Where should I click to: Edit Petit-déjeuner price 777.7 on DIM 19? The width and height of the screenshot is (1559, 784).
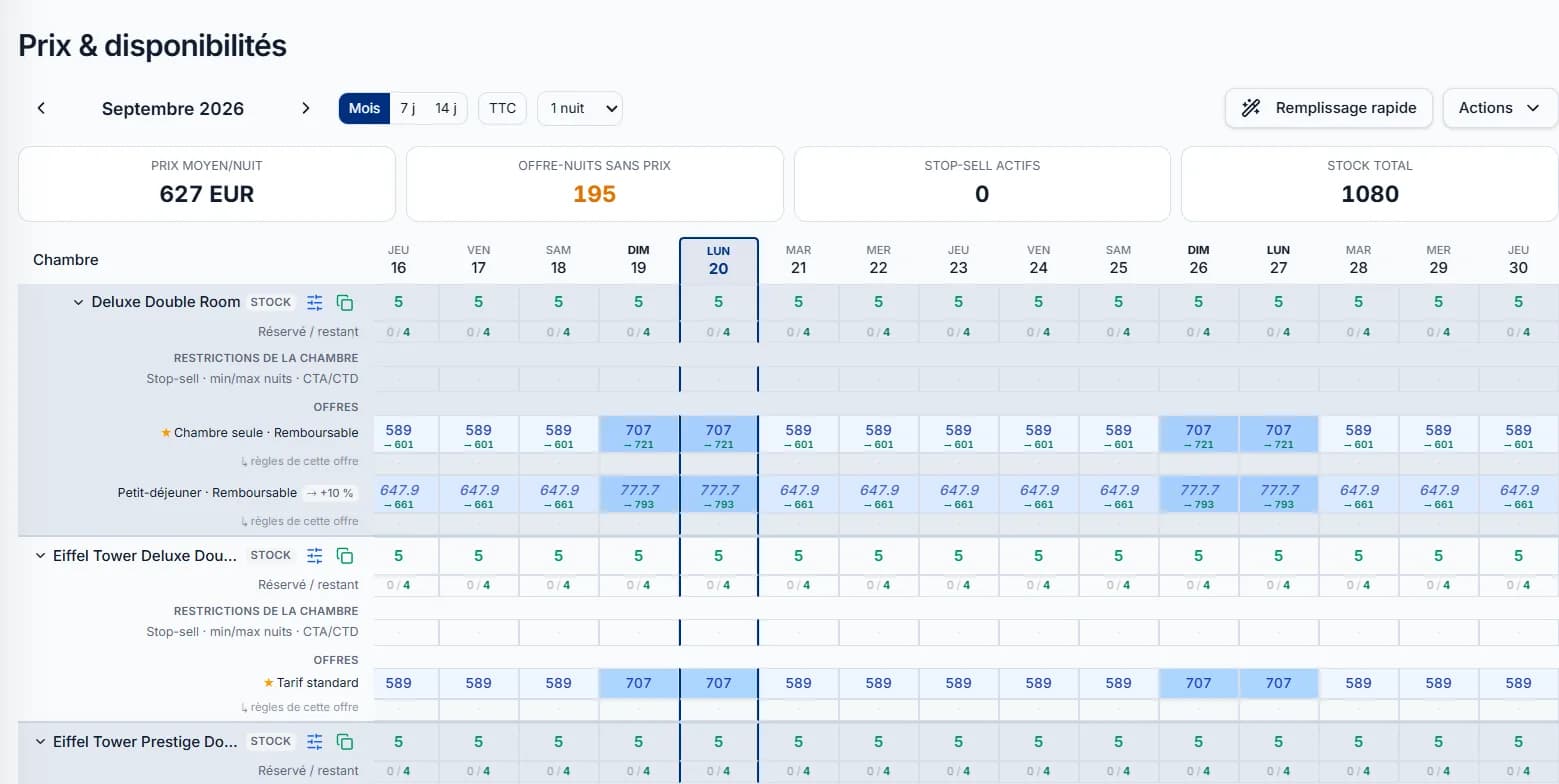638,494
